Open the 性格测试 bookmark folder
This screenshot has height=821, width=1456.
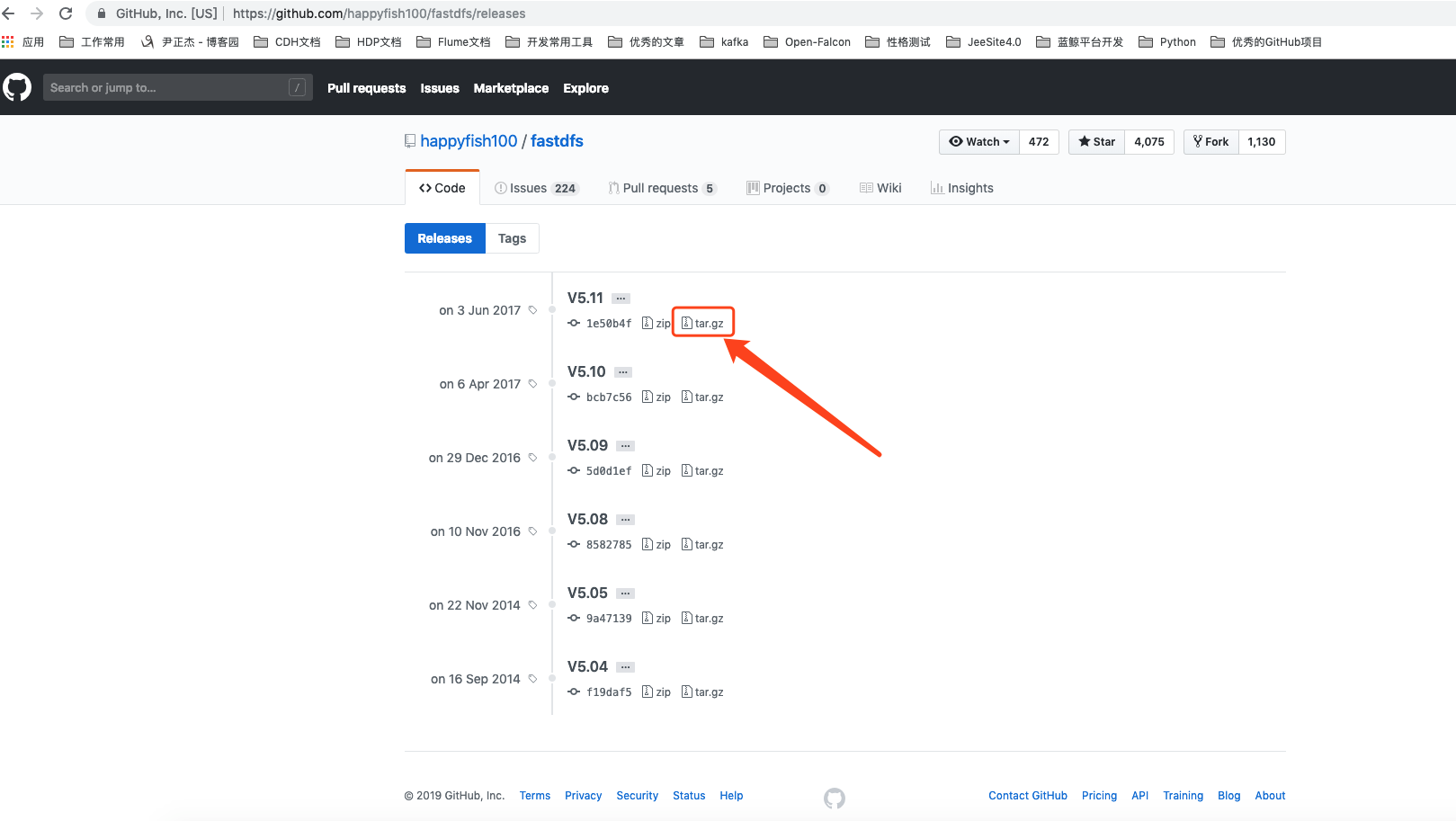(898, 42)
